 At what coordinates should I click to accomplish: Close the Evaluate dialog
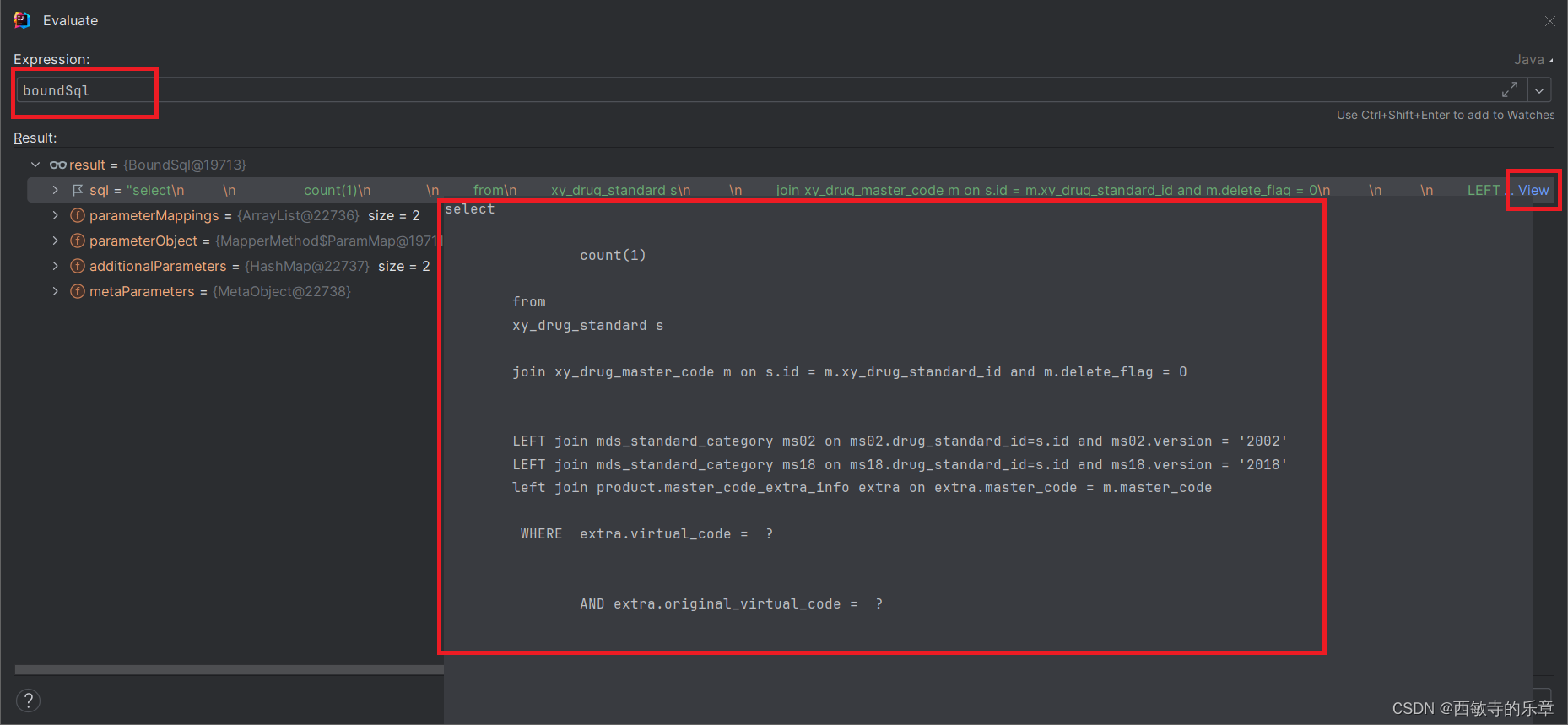[x=1549, y=21]
